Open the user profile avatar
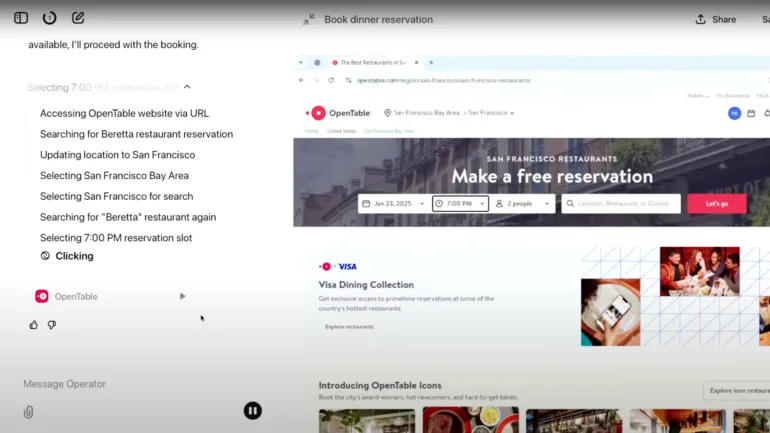 pyautogui.click(x=734, y=113)
